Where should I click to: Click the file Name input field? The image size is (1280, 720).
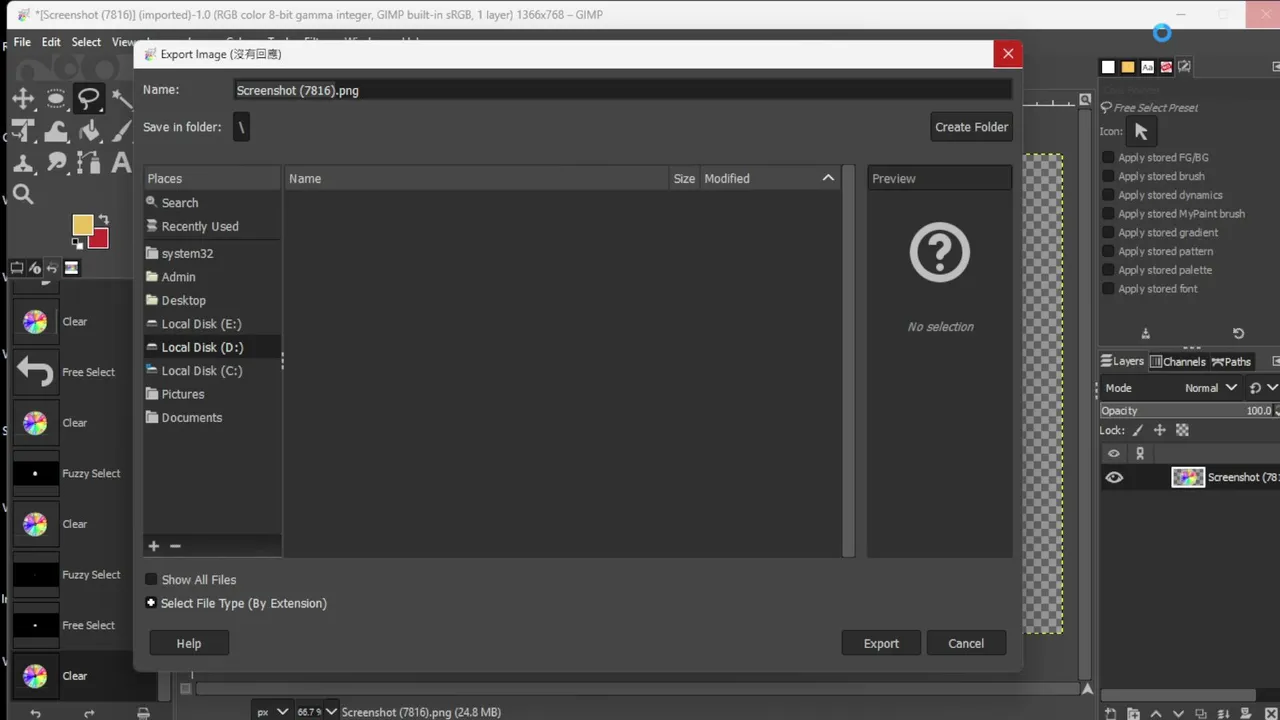[x=623, y=90]
